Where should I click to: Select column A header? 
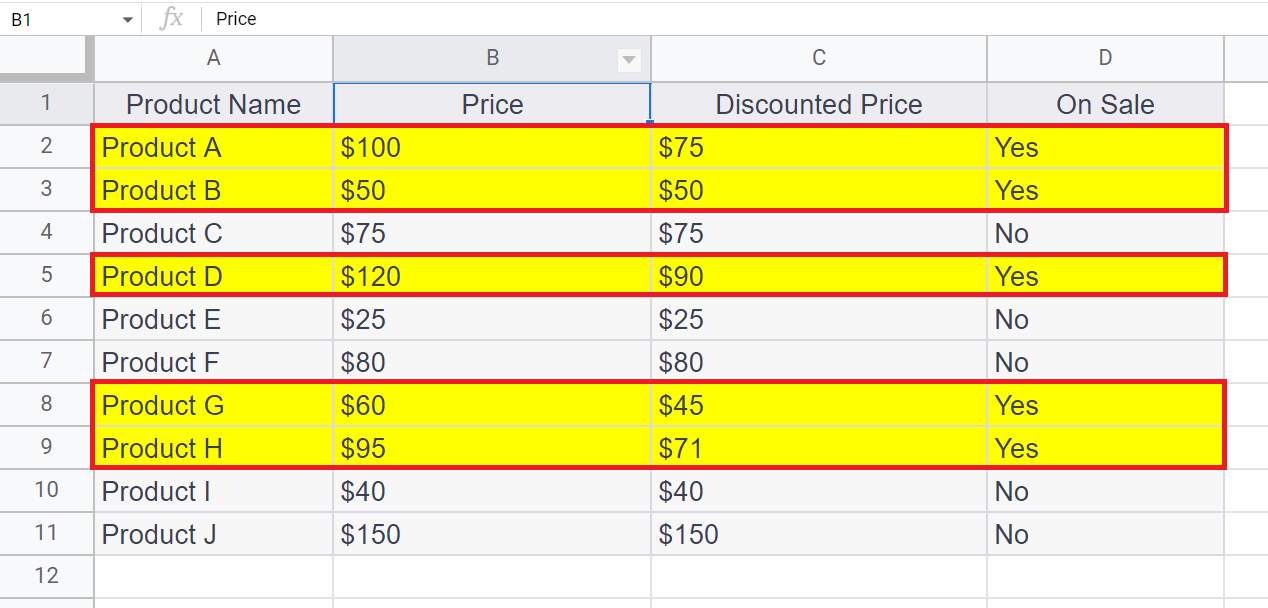coord(213,59)
